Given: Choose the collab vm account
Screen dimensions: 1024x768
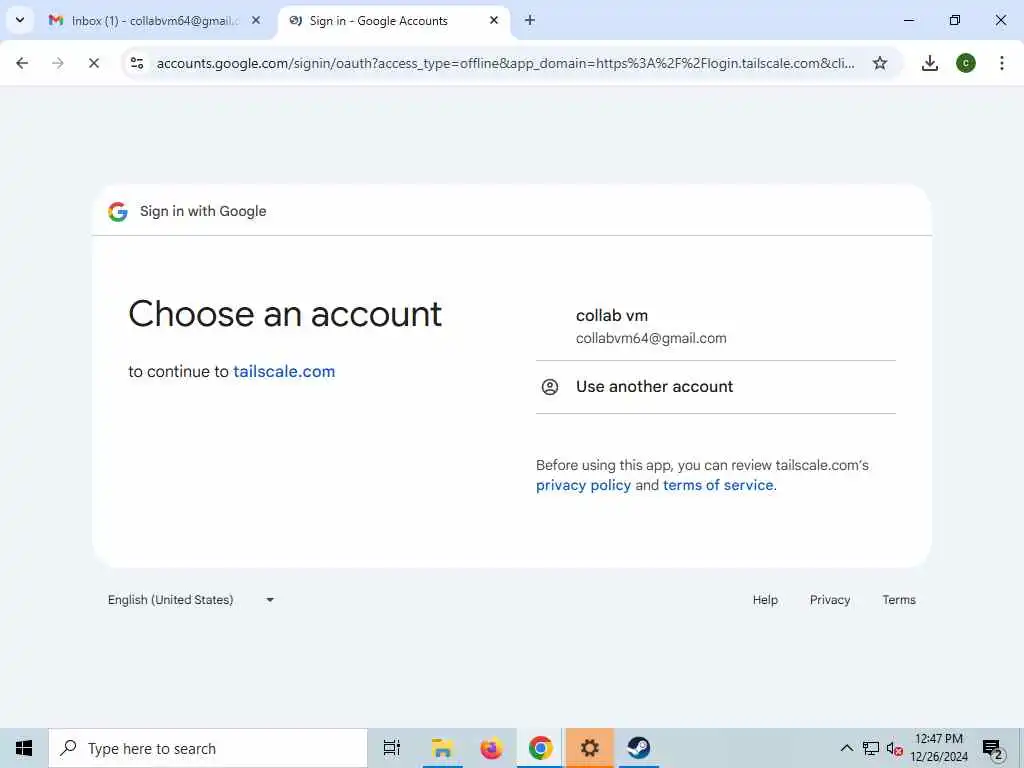Looking at the screenshot, I should (x=716, y=326).
